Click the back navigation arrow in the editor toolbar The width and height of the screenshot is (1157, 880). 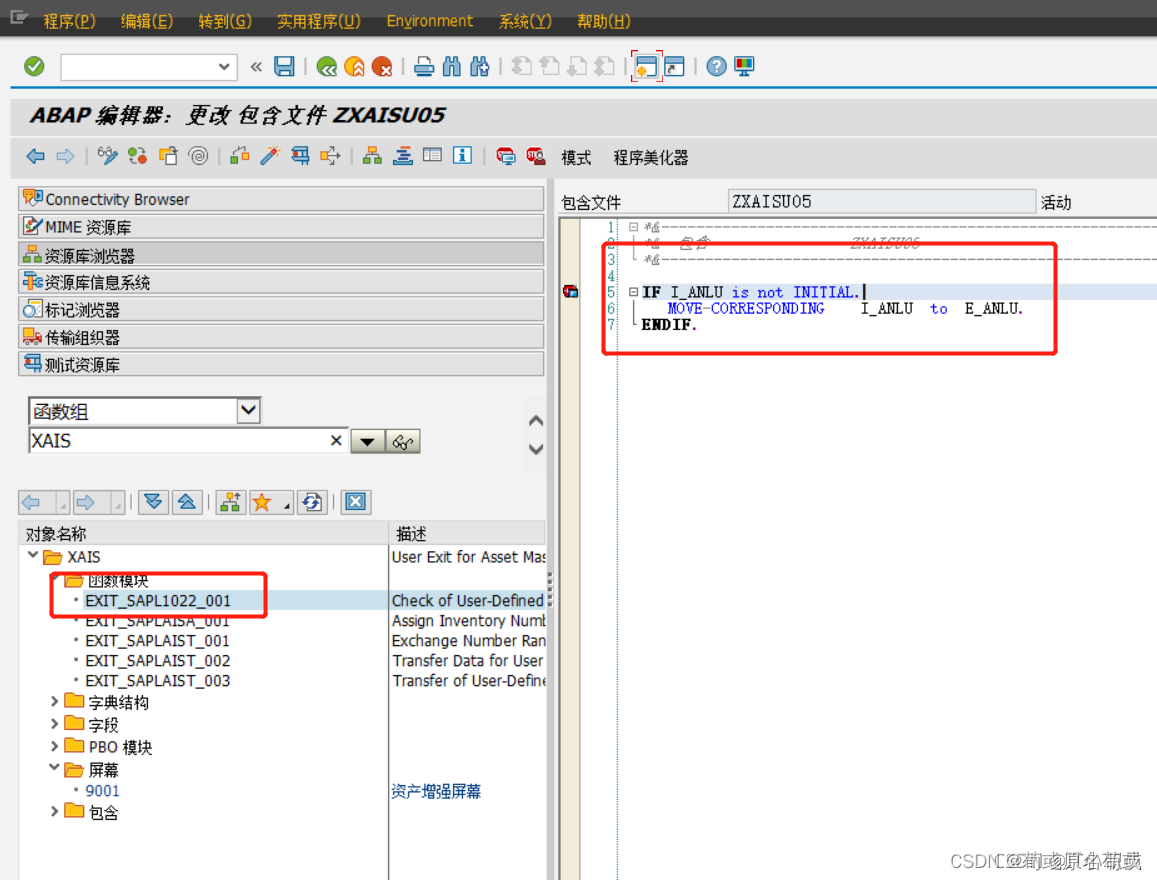pos(36,156)
